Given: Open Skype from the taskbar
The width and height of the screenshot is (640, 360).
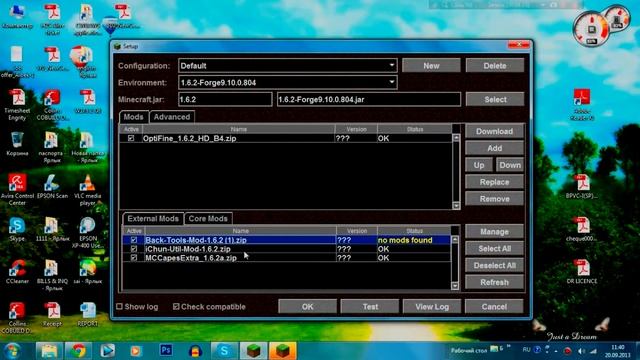Looking at the screenshot, I should 224,351.
